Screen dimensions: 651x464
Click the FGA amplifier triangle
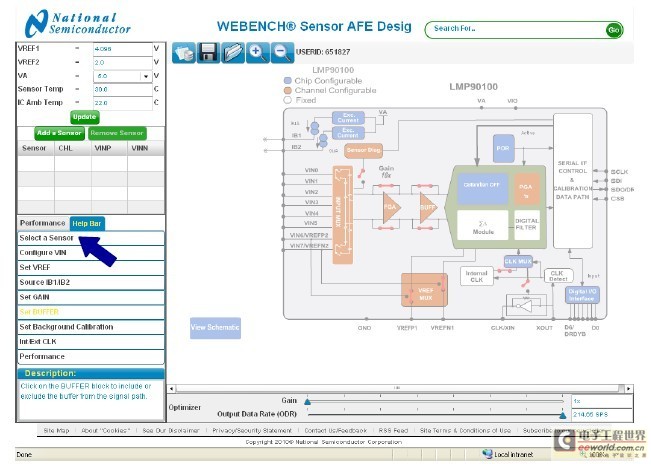click(x=390, y=207)
